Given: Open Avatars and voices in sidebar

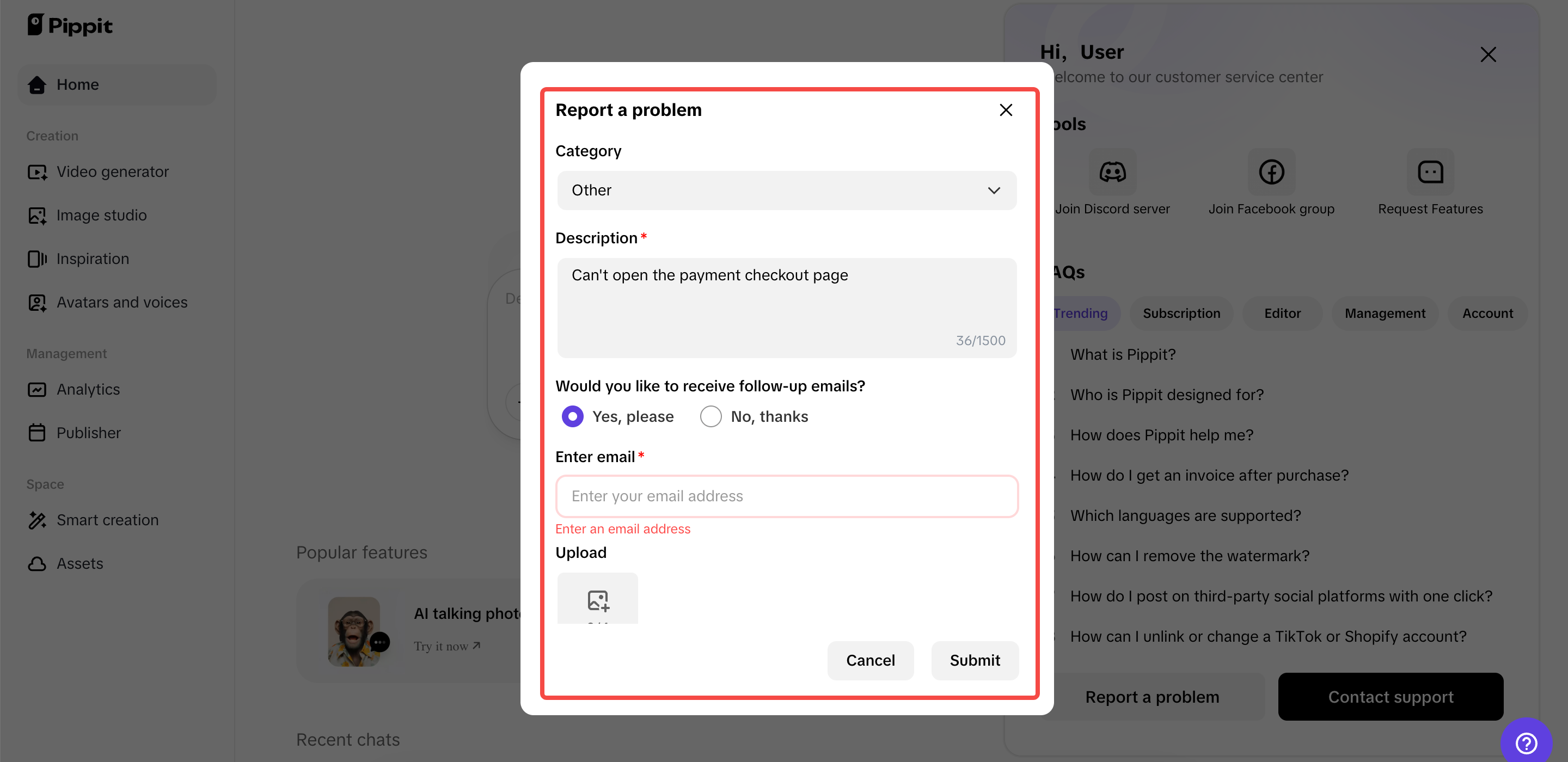Looking at the screenshot, I should (x=122, y=303).
